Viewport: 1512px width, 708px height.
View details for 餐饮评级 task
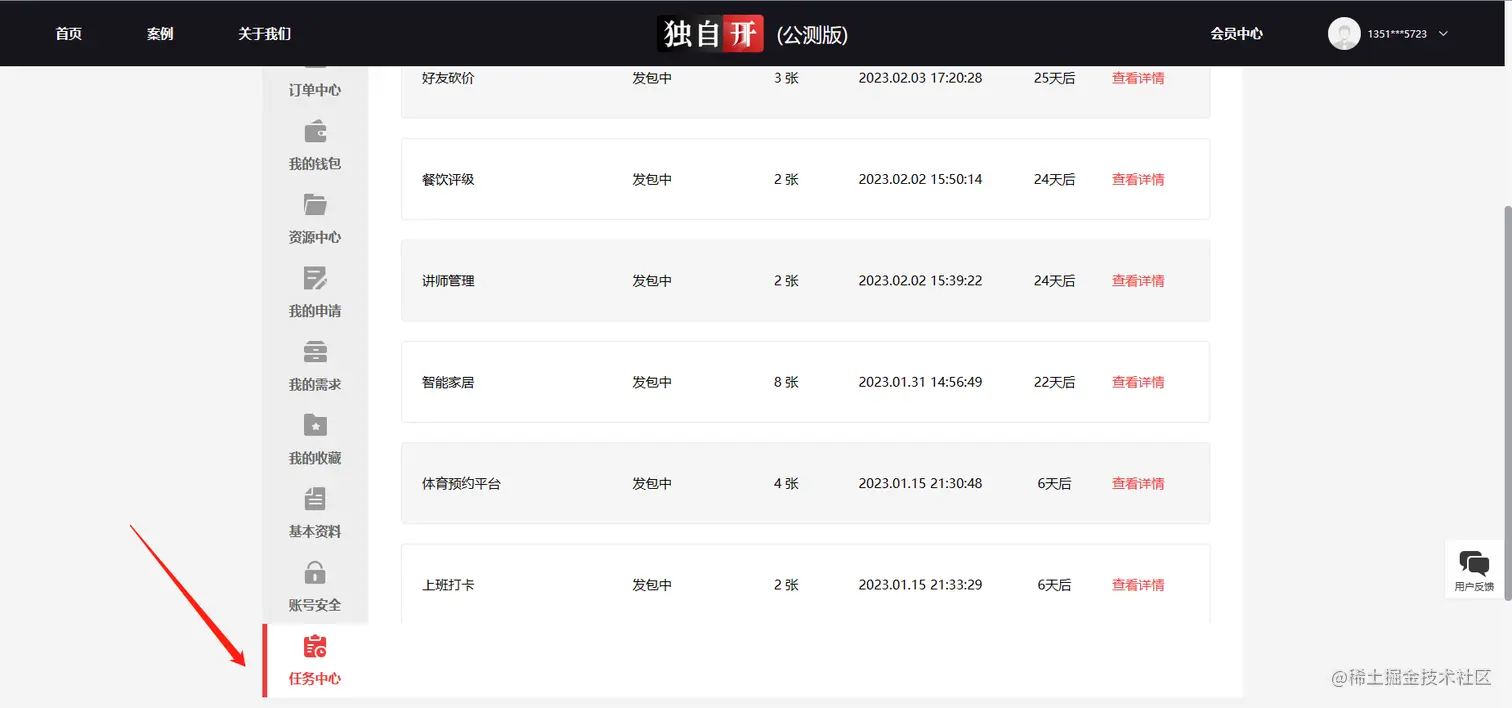1138,180
